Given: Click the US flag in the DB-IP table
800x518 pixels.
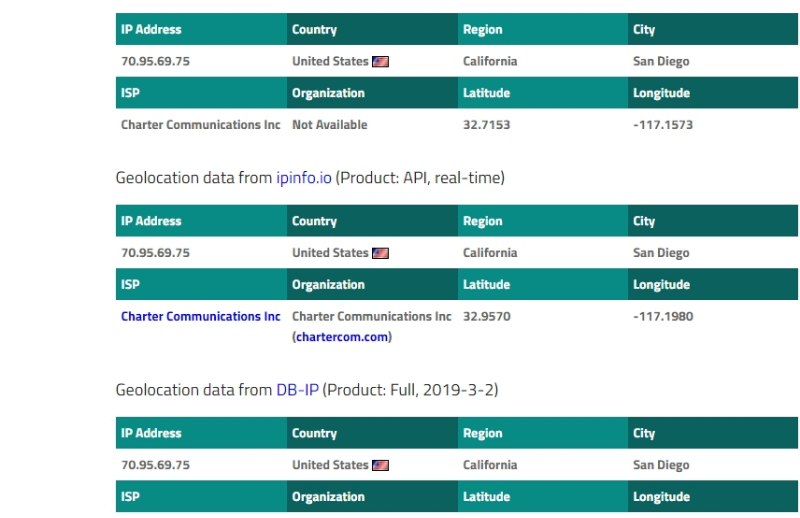Looking at the screenshot, I should (x=381, y=466).
